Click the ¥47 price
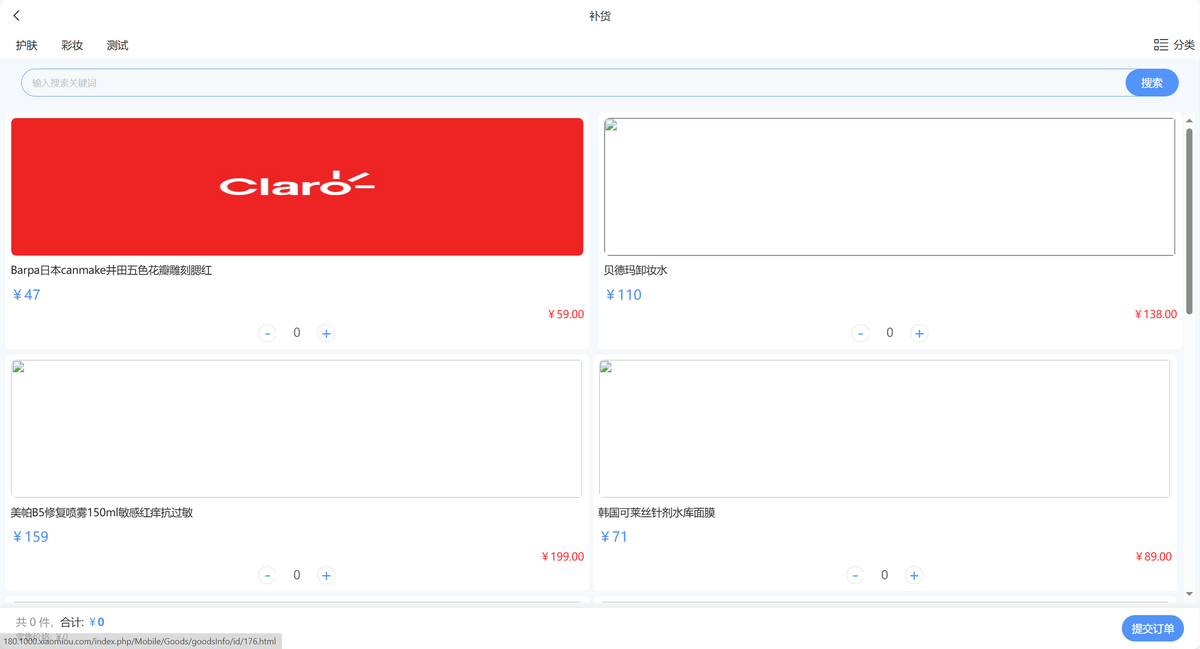Image resolution: width=1200 pixels, height=649 pixels. 26,295
